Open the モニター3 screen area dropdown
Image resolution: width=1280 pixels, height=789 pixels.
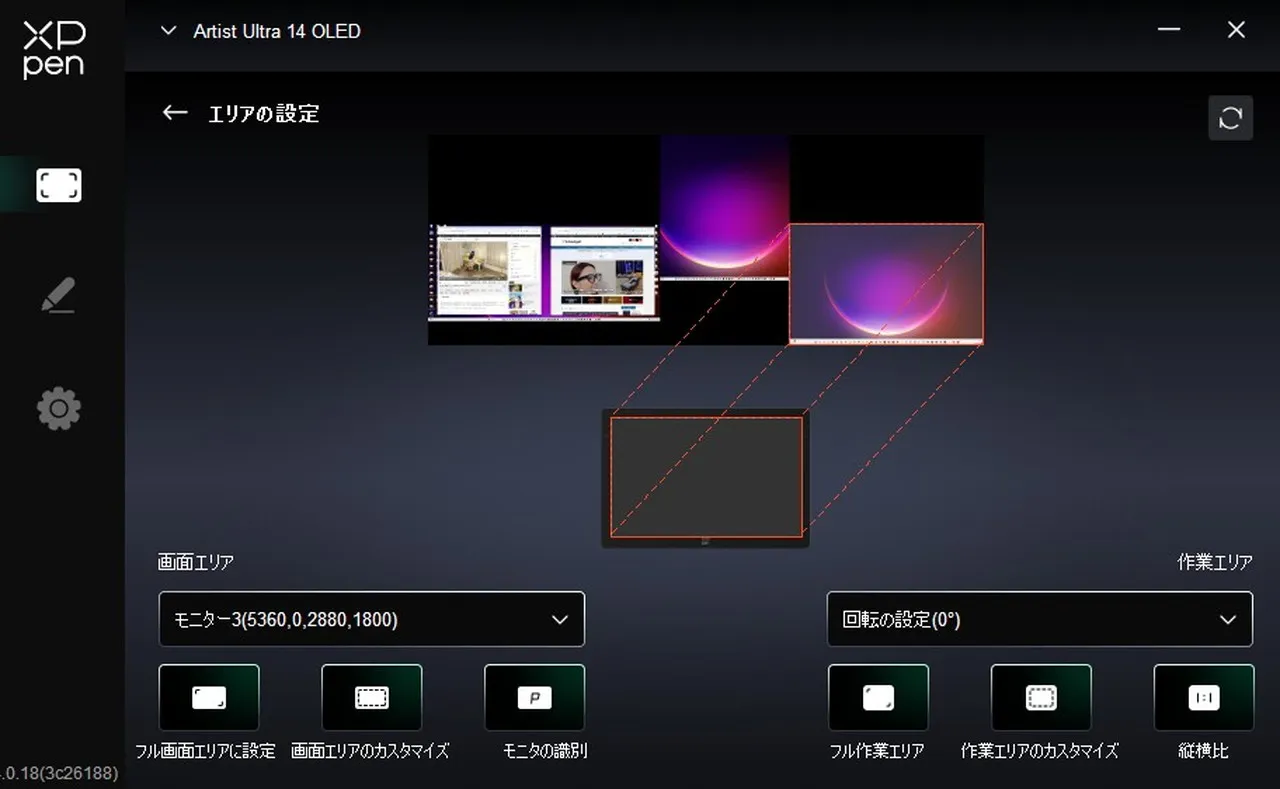click(x=372, y=620)
